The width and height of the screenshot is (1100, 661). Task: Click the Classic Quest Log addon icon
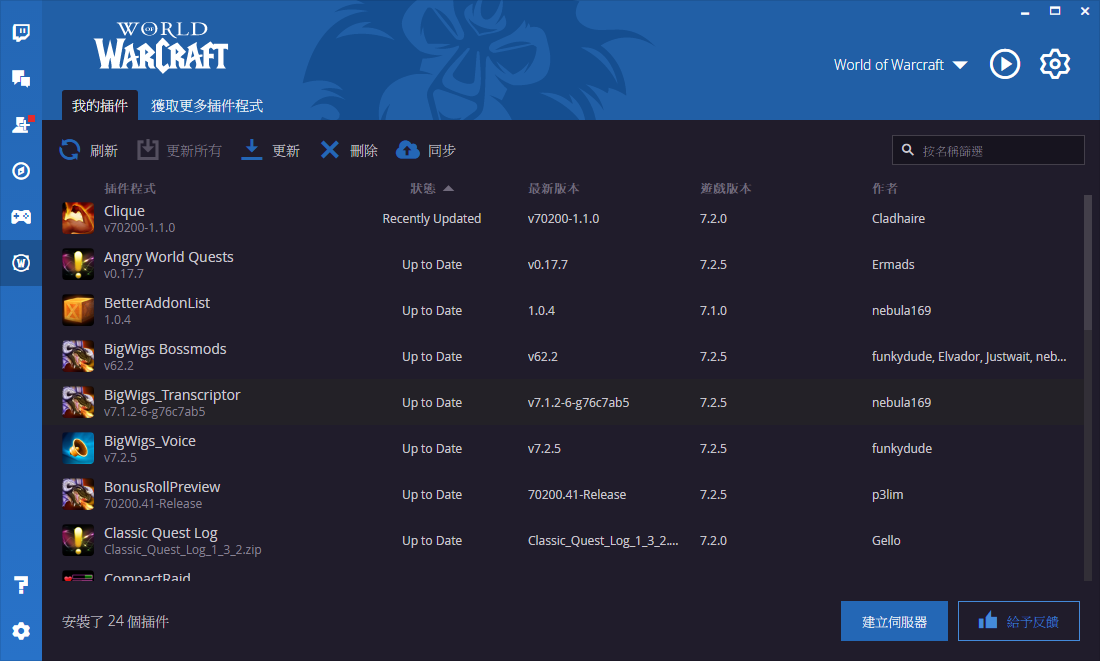coord(78,540)
